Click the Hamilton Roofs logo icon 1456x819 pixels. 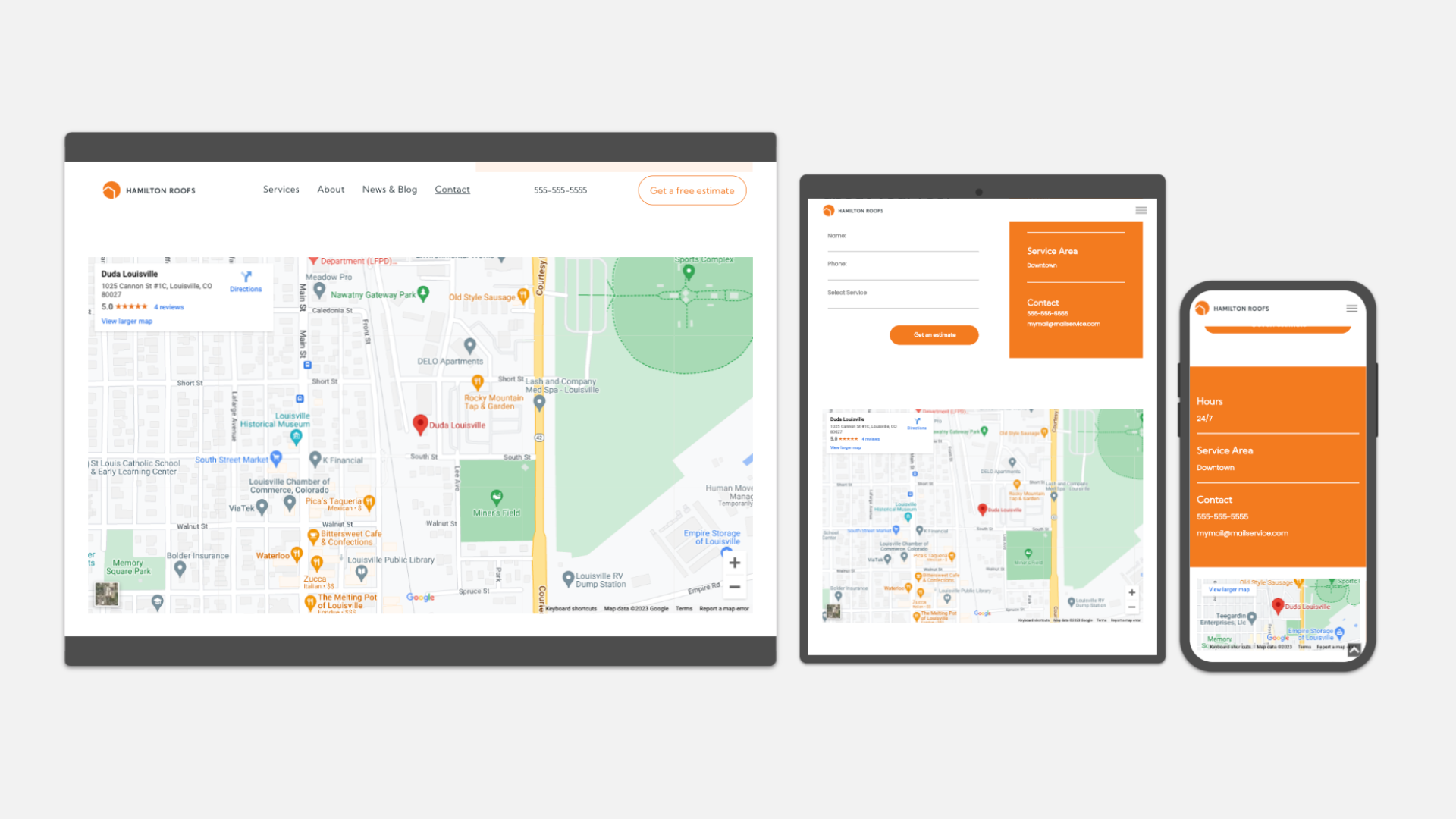(x=111, y=190)
